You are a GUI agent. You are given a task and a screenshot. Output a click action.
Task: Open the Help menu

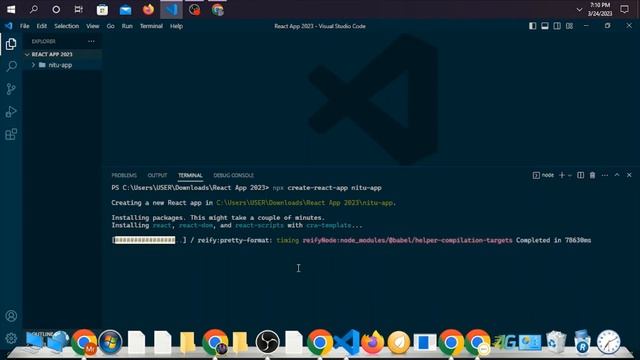tap(176, 26)
